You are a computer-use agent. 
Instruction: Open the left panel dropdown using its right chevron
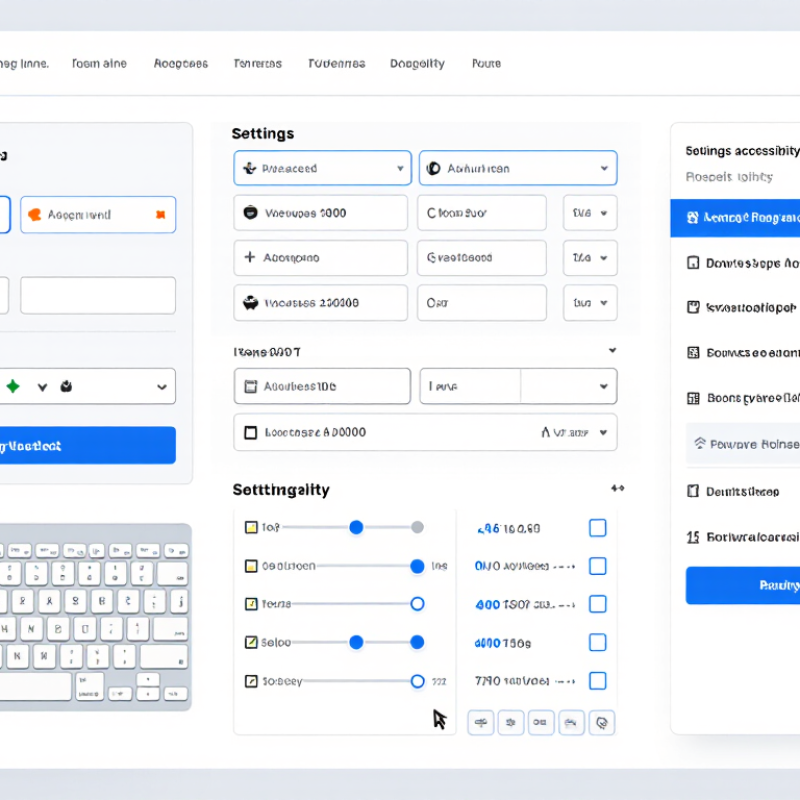(162, 387)
